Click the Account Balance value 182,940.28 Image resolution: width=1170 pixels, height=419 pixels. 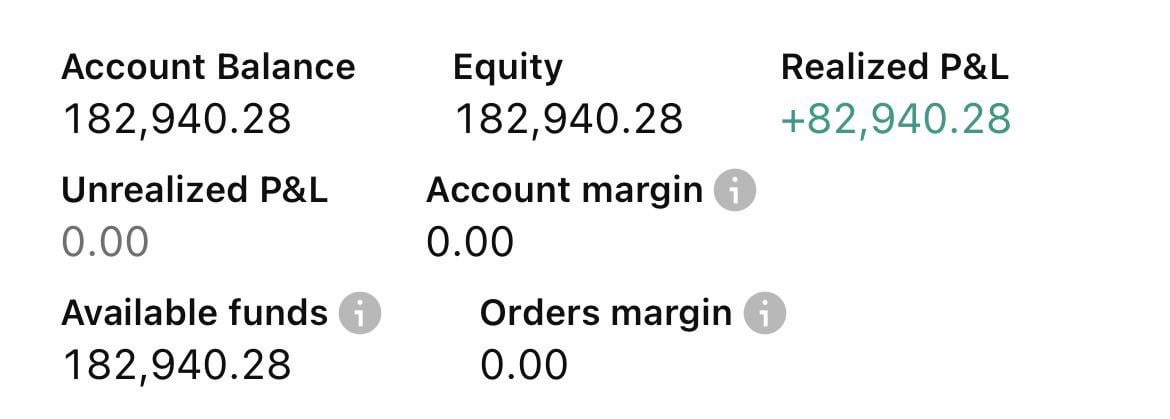(x=177, y=119)
